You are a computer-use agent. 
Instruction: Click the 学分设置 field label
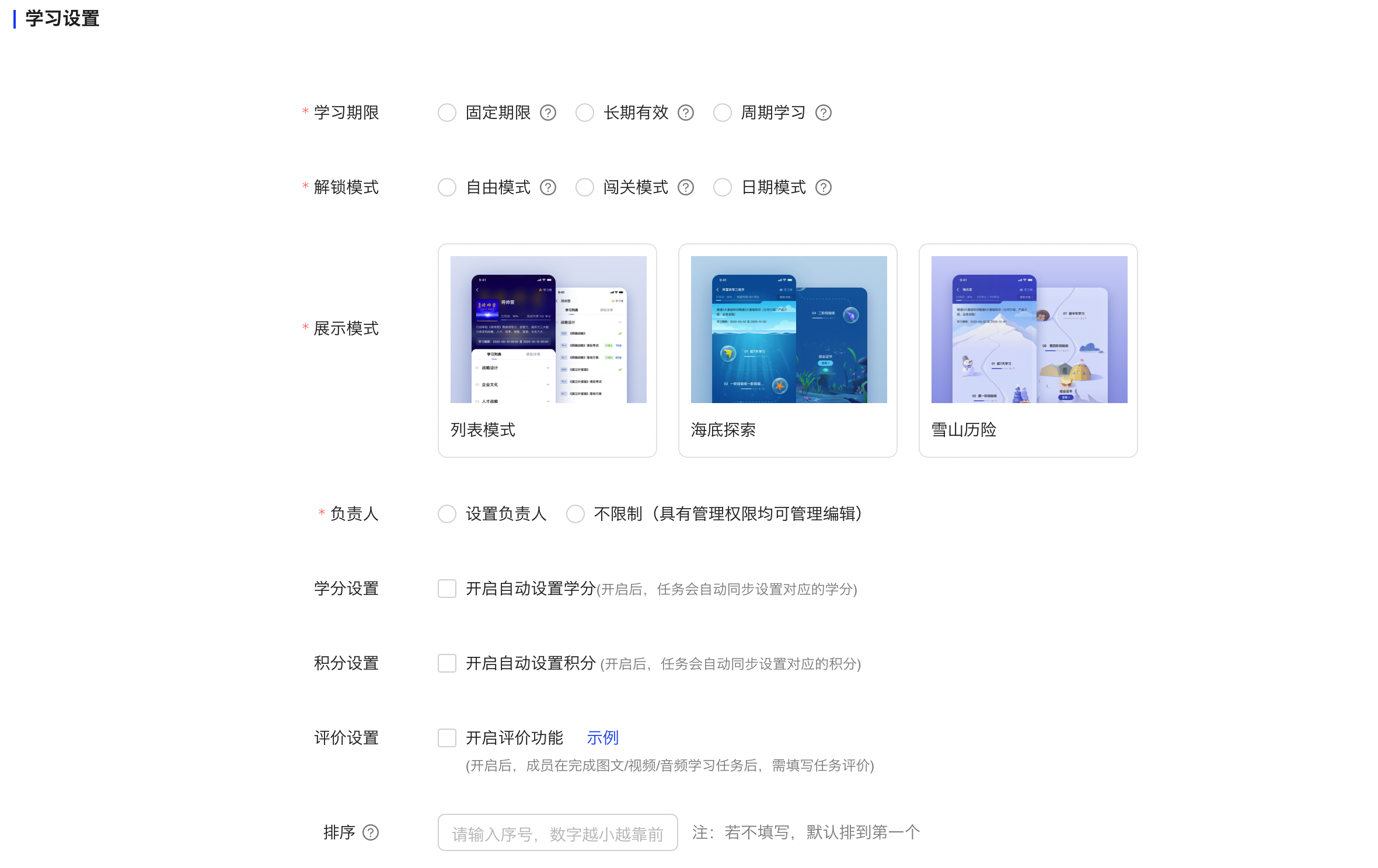[x=346, y=589]
